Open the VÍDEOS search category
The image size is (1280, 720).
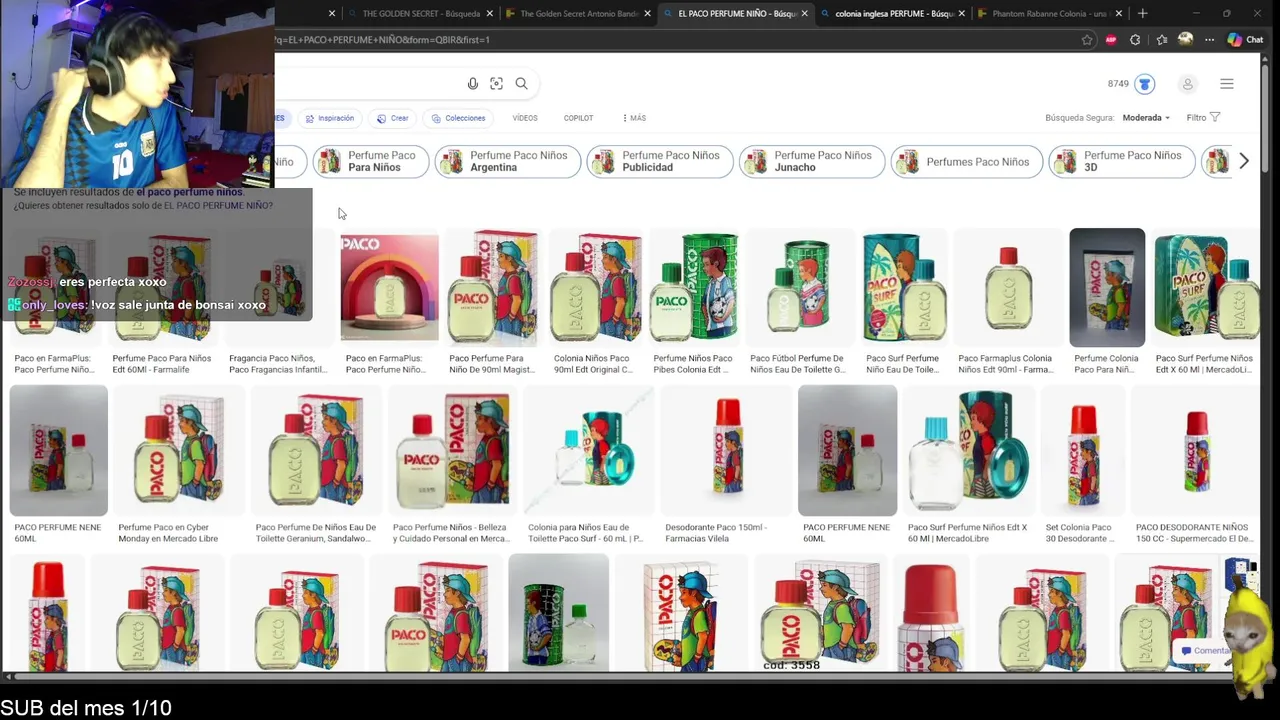tap(525, 118)
